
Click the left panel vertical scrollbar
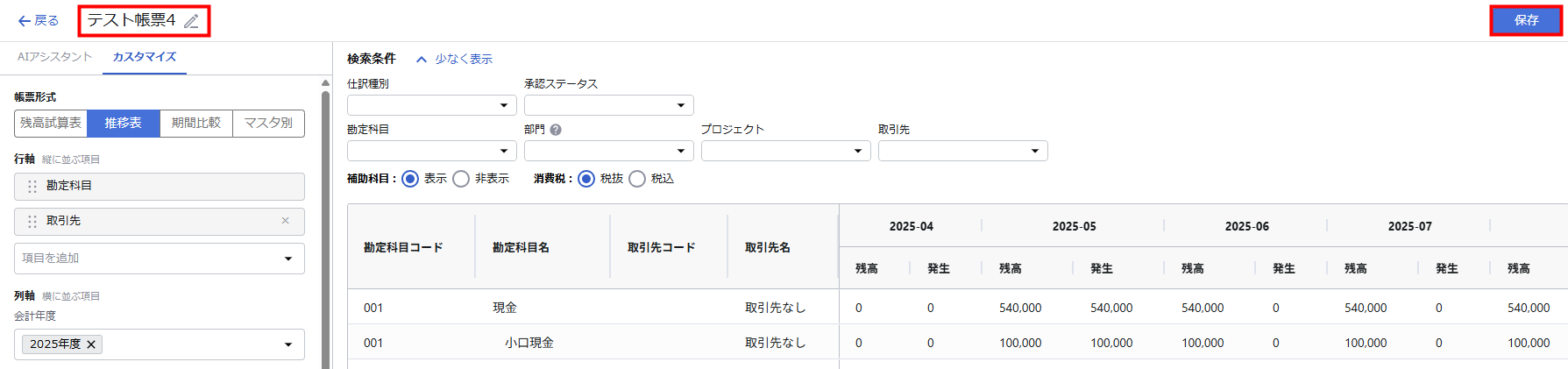tap(326, 219)
